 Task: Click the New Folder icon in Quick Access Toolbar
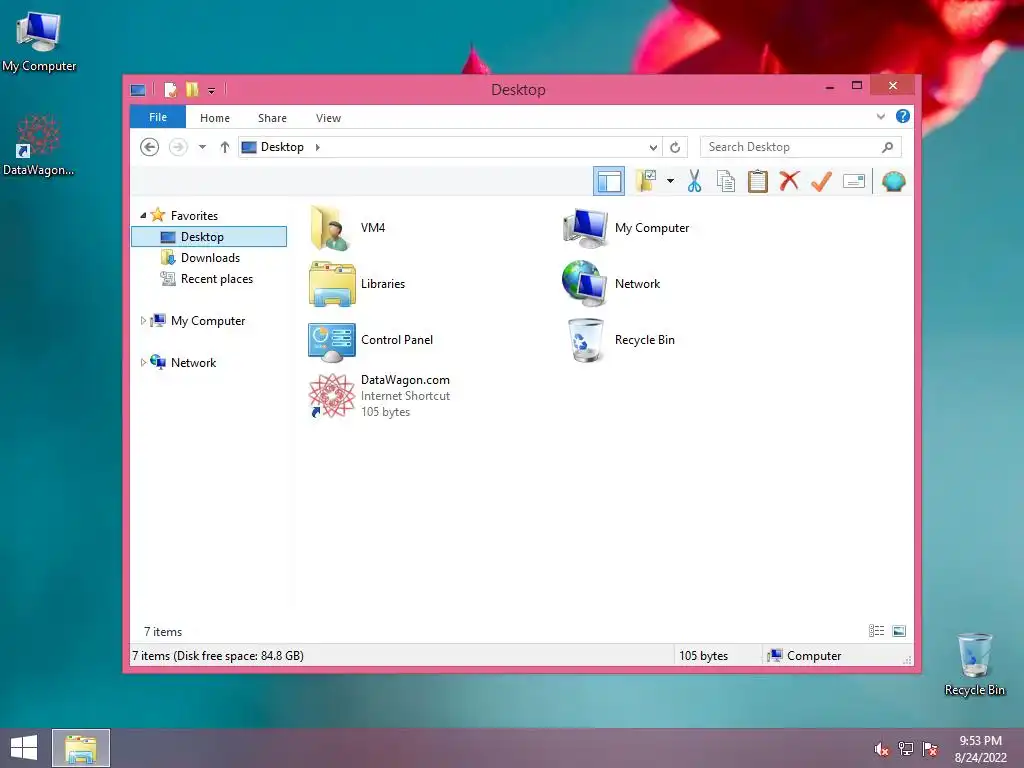[192, 89]
